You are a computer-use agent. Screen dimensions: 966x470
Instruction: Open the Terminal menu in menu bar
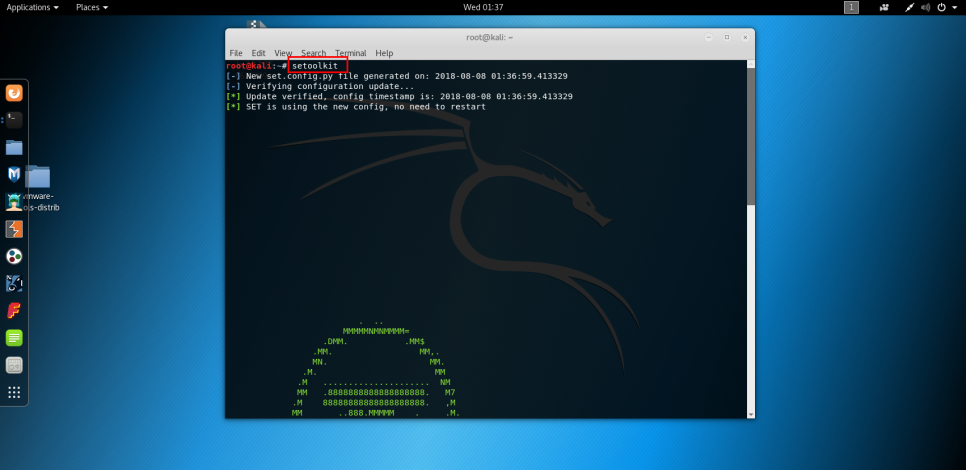[x=351, y=53]
